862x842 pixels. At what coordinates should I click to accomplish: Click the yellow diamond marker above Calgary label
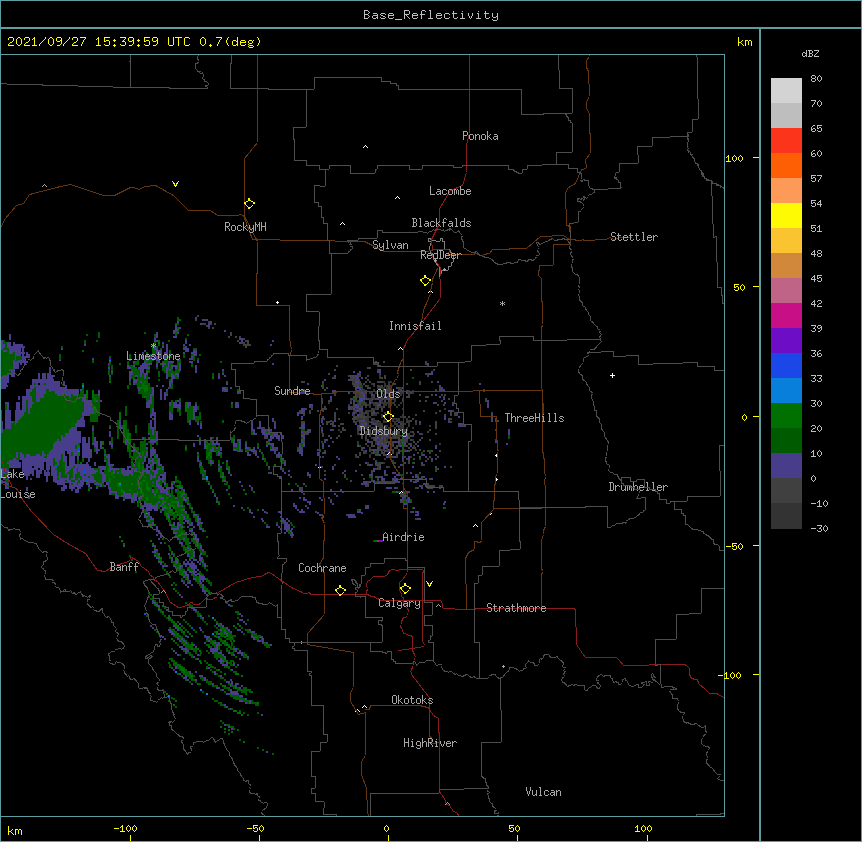[405, 589]
